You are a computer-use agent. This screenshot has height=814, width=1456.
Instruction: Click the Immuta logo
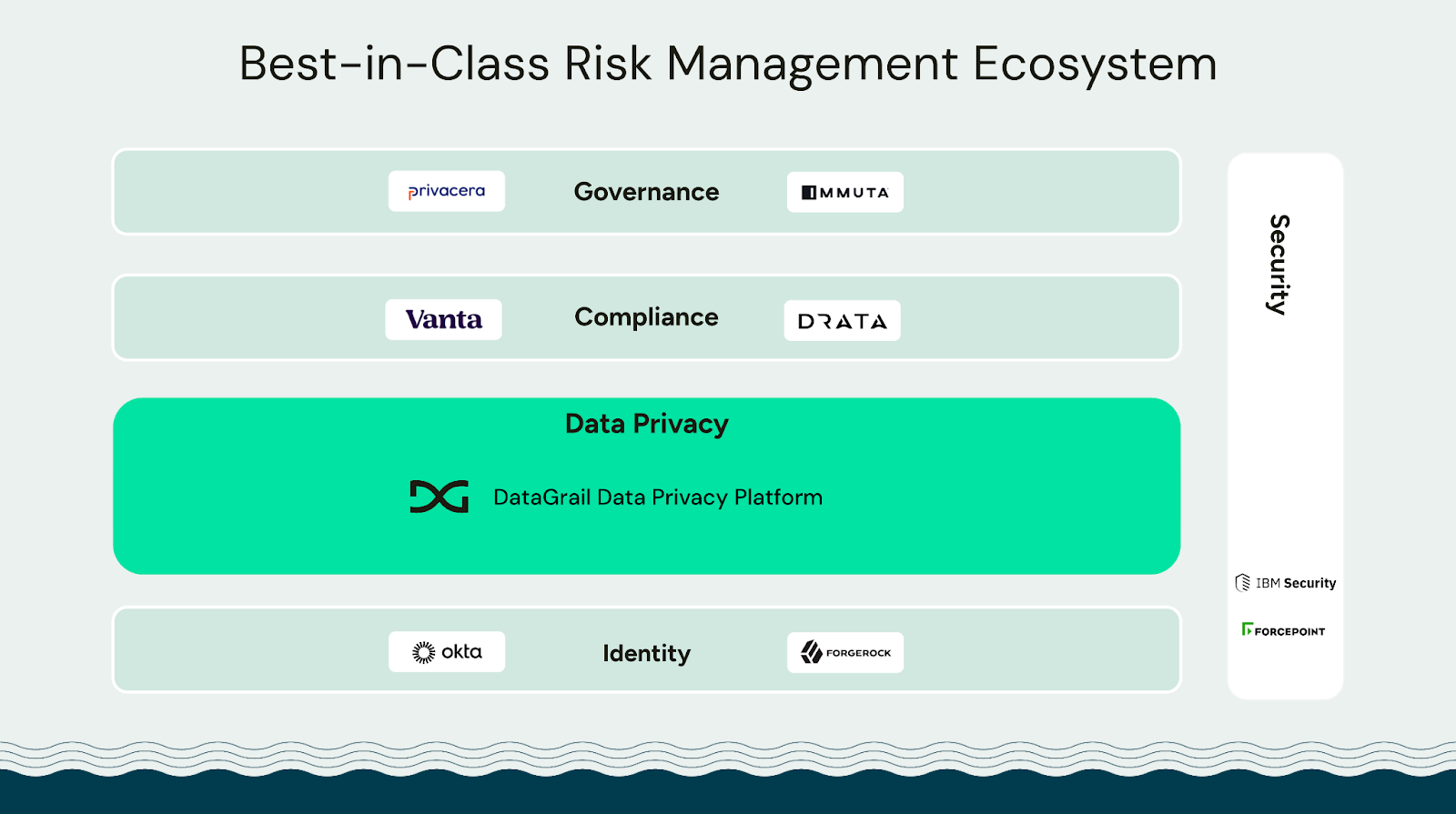coord(844,192)
